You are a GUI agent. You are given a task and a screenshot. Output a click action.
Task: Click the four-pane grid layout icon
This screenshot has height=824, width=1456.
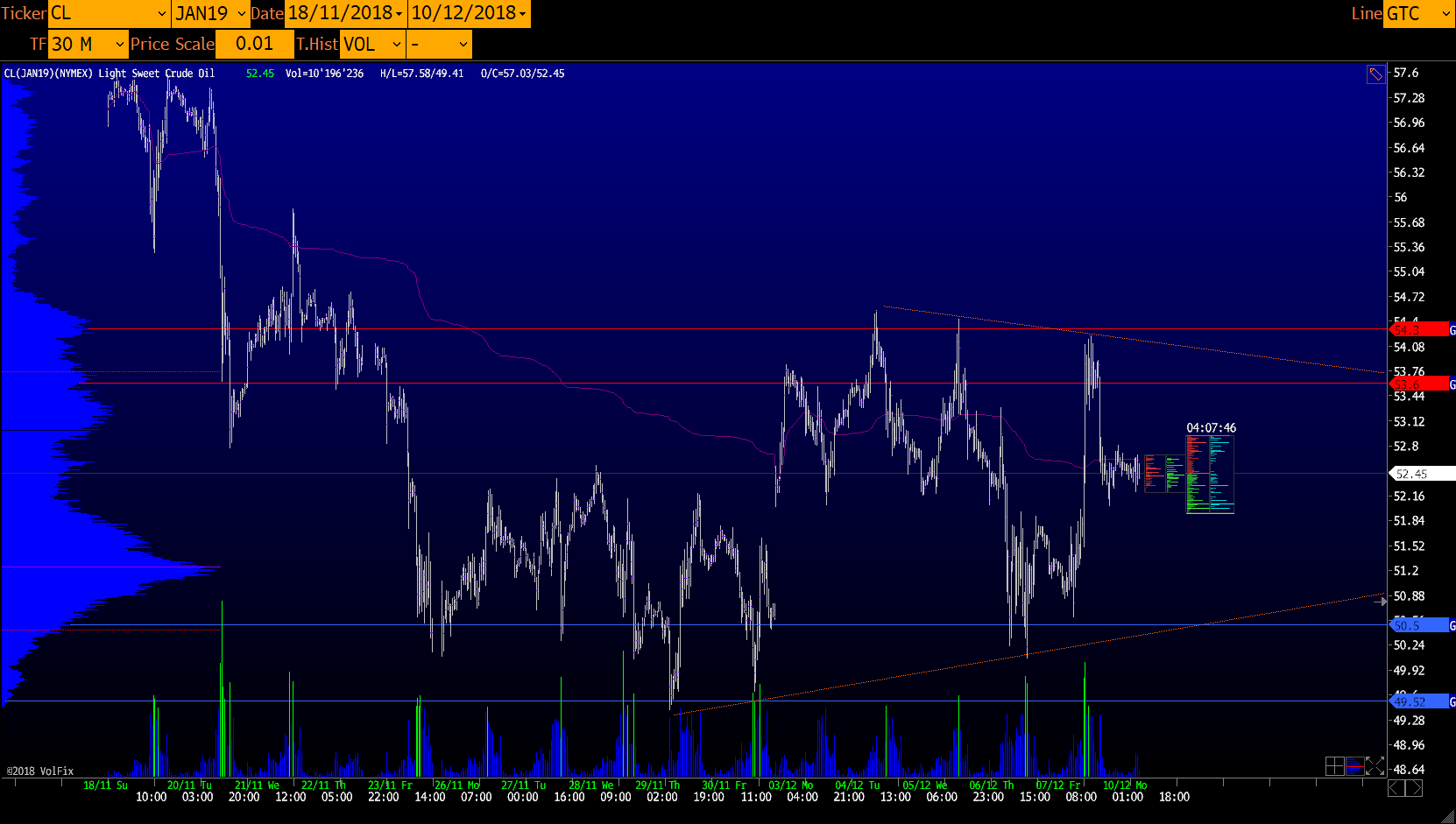1334,766
